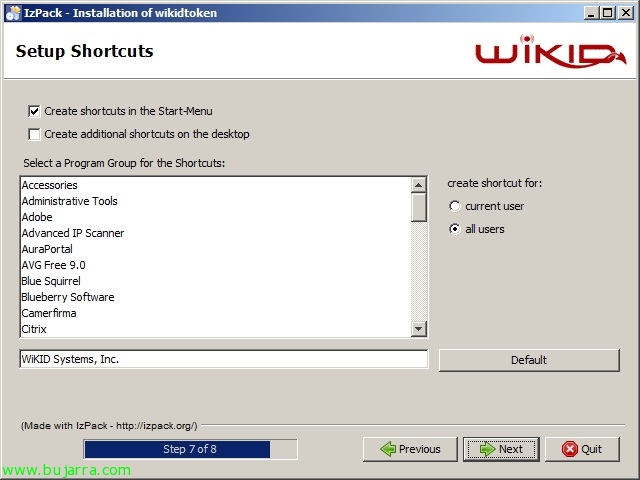
Task: Maximize the installer window
Action: pos(607,13)
